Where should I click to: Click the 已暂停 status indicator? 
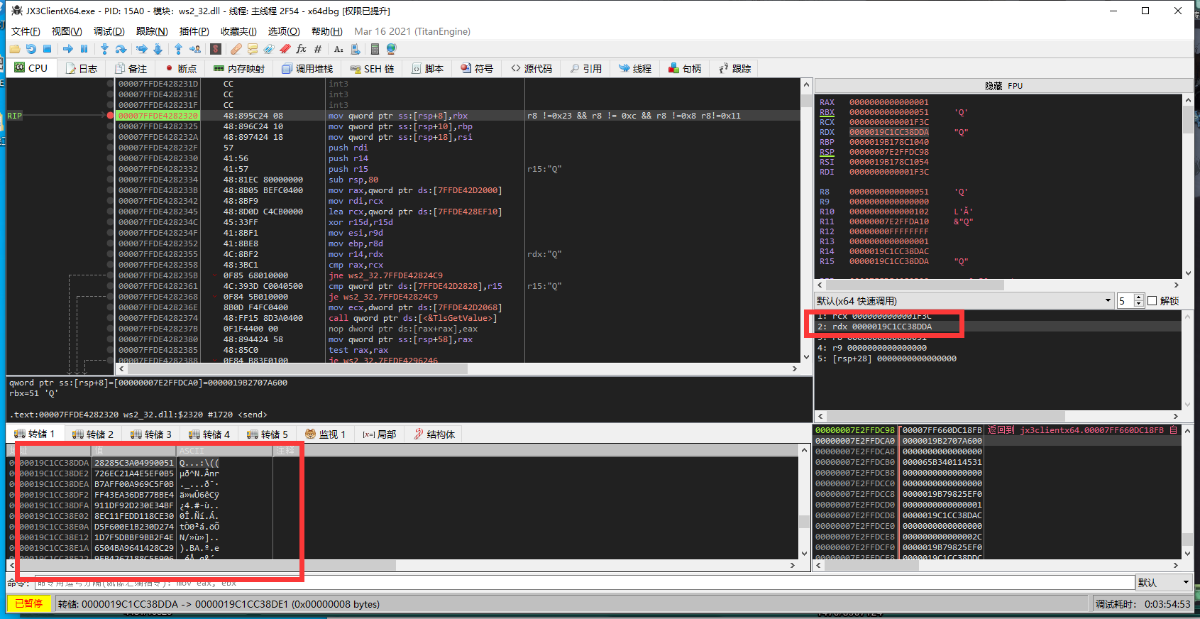[x=28, y=603]
